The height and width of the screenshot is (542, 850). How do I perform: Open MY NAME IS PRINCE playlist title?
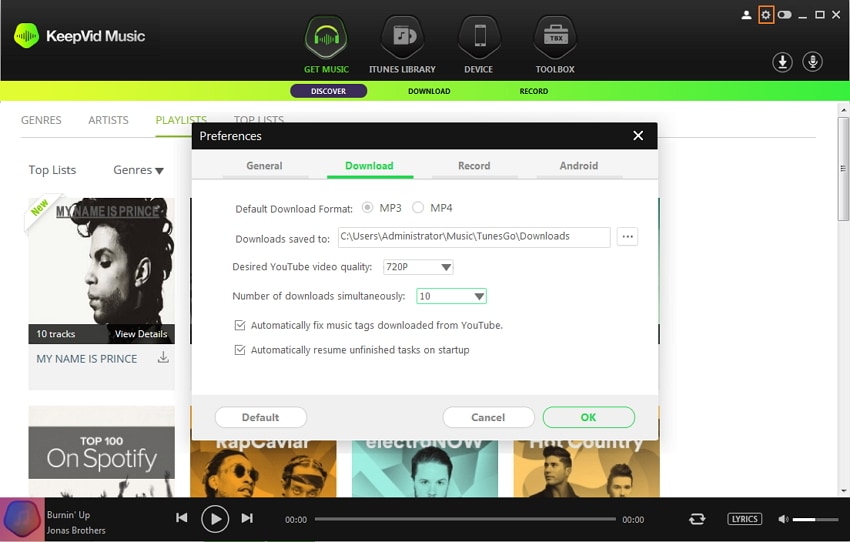point(87,359)
